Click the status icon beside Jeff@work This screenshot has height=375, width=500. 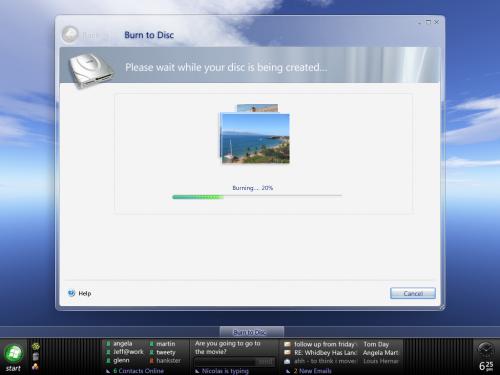click(x=108, y=352)
